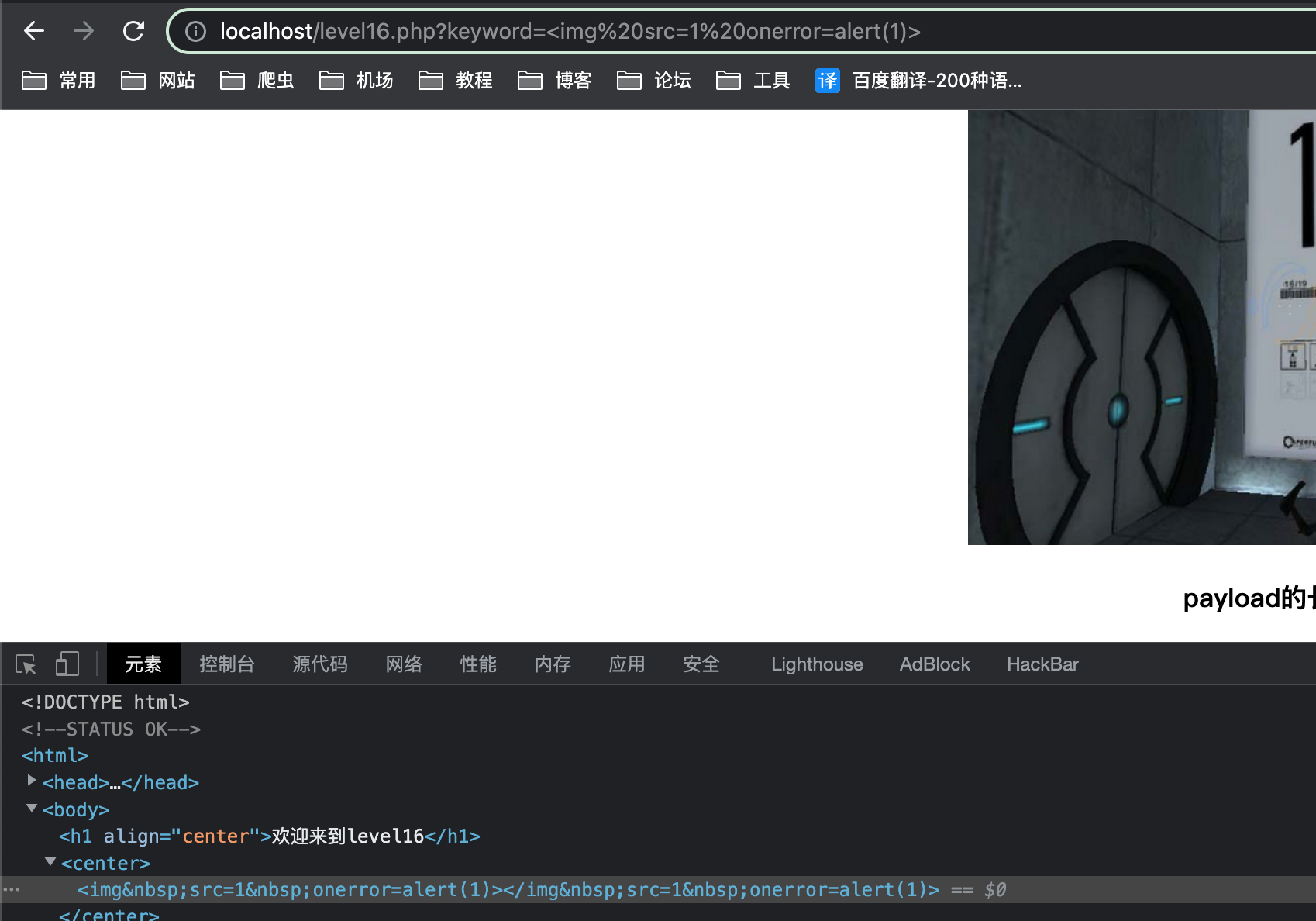Open the 百度翻译 bookmark
1316x921 pixels.
[x=918, y=81]
